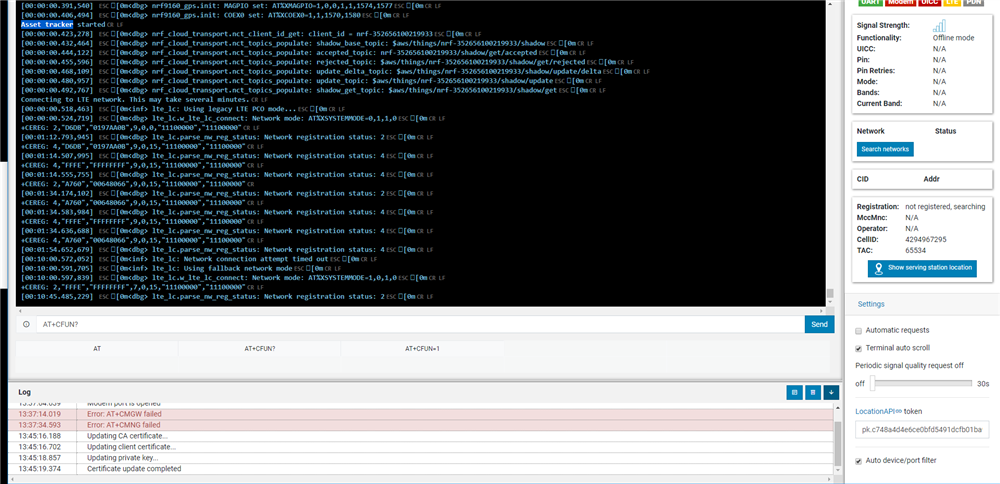Click the UICC status indicator
This screenshot has height=484, width=1000.
pos(932,2)
